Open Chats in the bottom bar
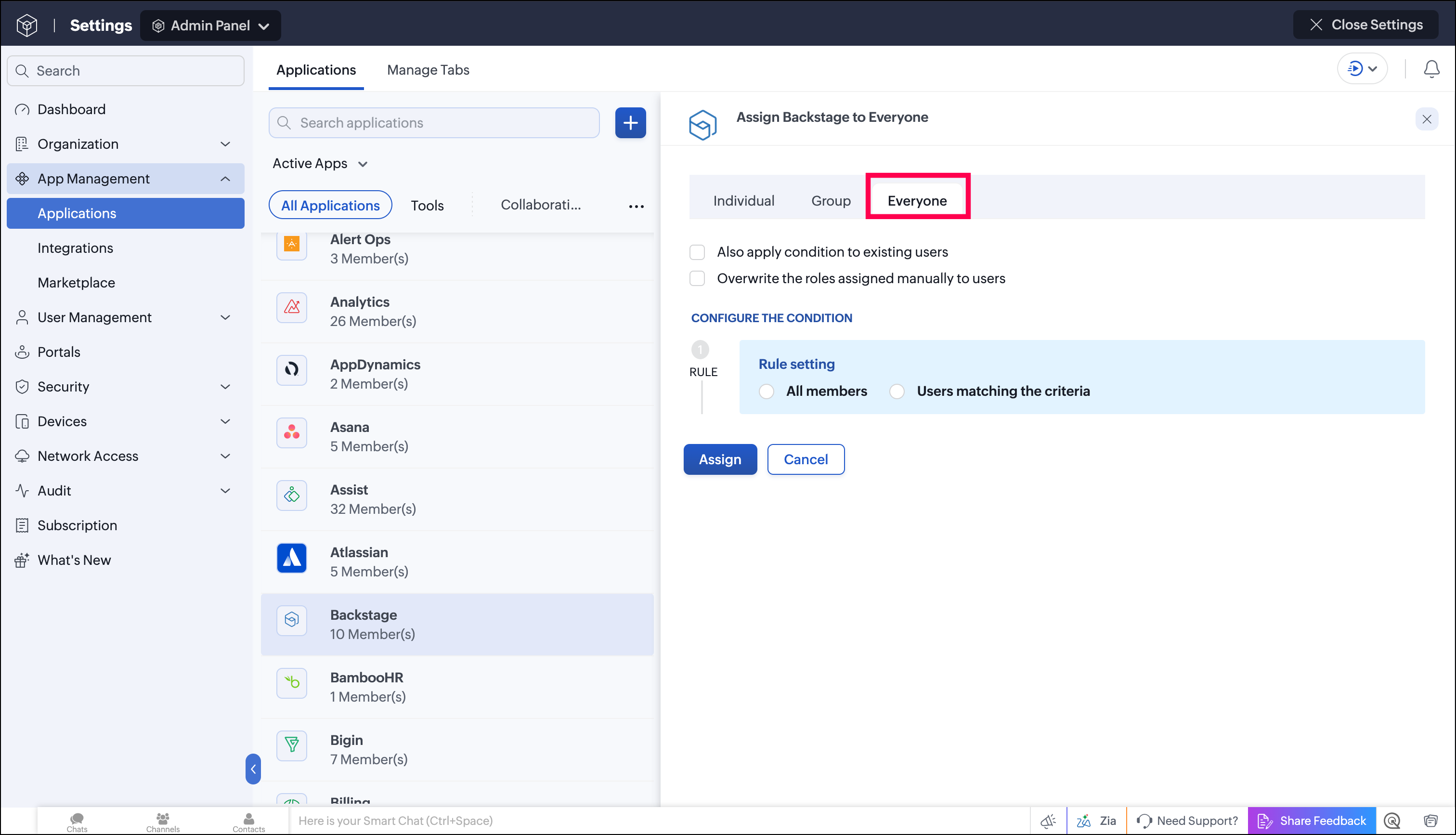The width and height of the screenshot is (1456, 835). pyautogui.click(x=77, y=822)
